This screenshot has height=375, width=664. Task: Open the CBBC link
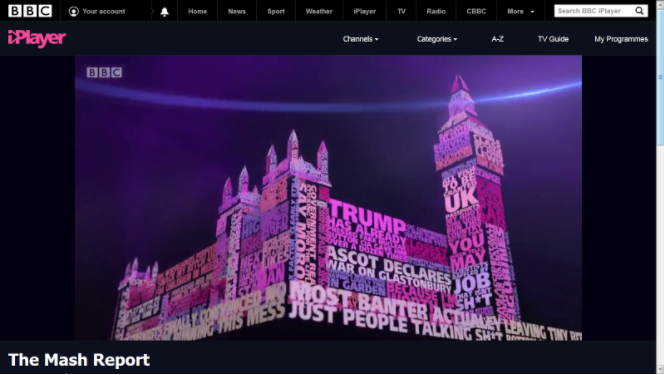(x=476, y=11)
